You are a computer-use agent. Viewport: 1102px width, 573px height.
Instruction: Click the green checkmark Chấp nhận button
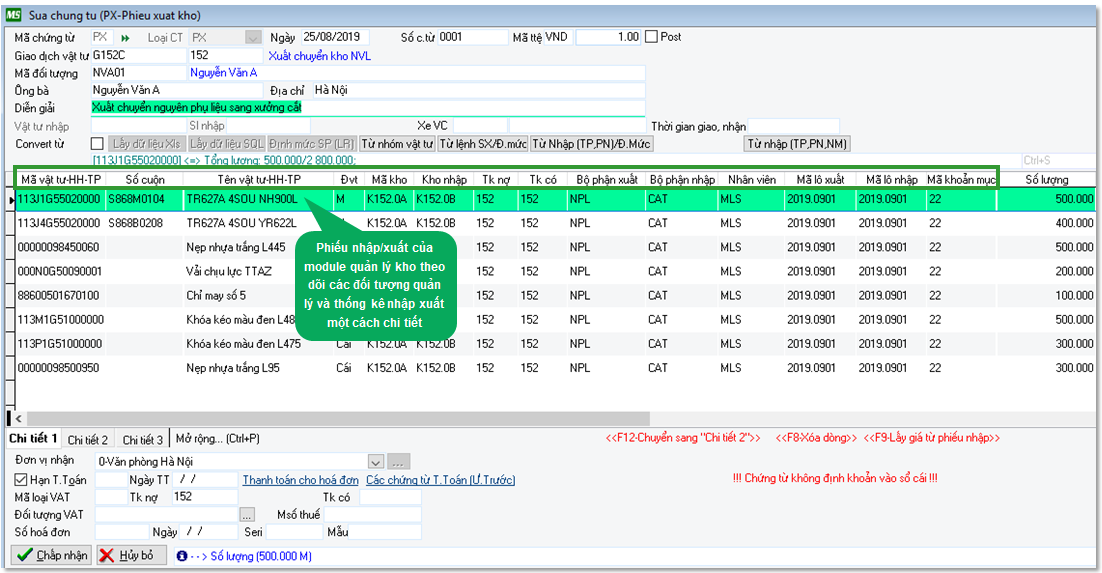coord(53,555)
